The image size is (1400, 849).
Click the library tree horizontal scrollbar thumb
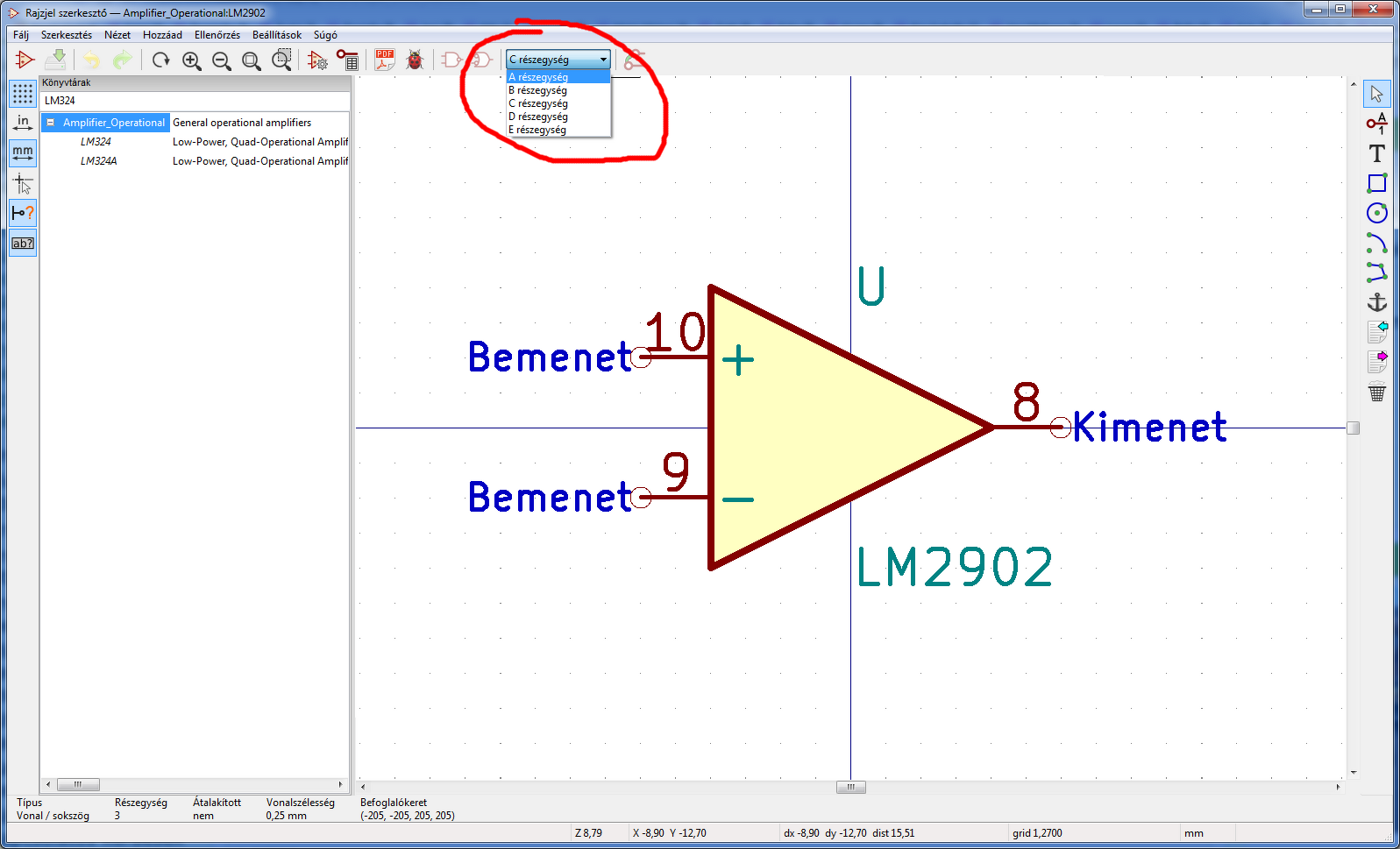pos(78,785)
